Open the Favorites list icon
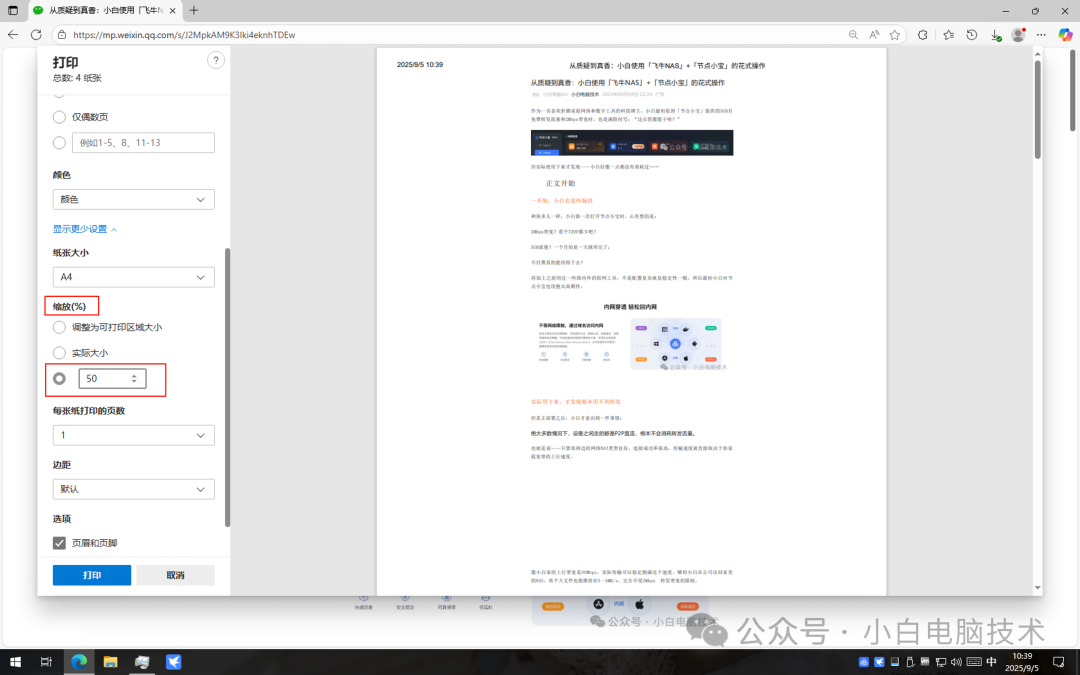This screenshot has height=675, width=1080. (x=948, y=34)
